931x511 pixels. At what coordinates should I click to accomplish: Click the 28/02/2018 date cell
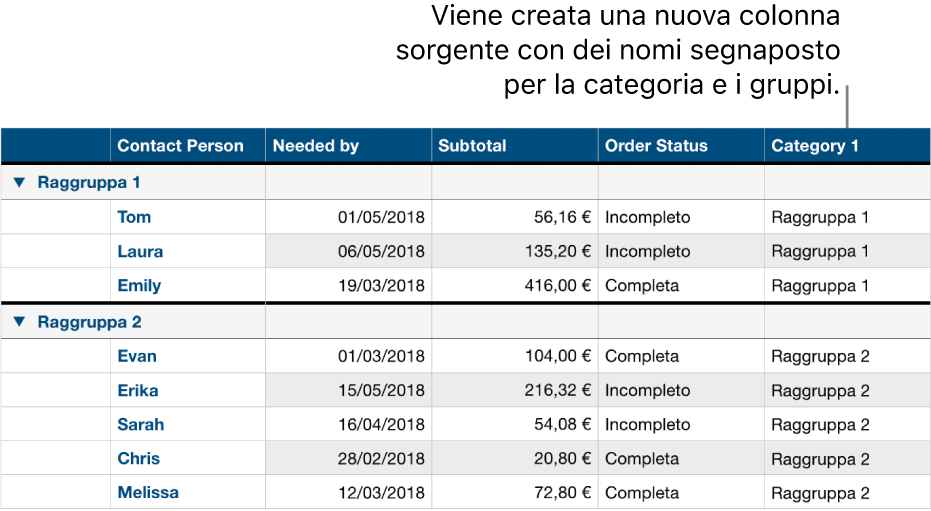tap(381, 458)
